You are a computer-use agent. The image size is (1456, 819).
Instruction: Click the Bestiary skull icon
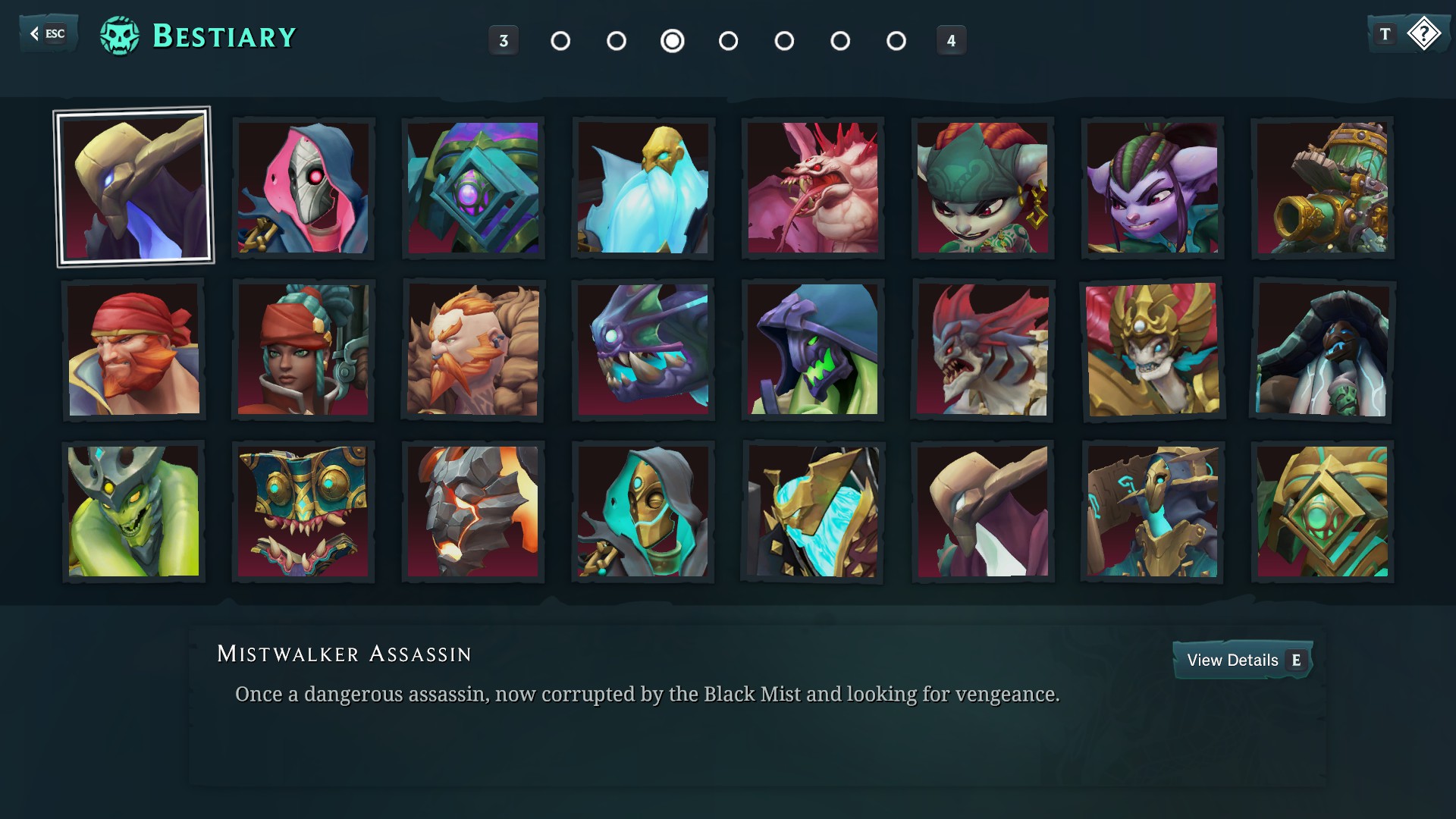pos(120,36)
